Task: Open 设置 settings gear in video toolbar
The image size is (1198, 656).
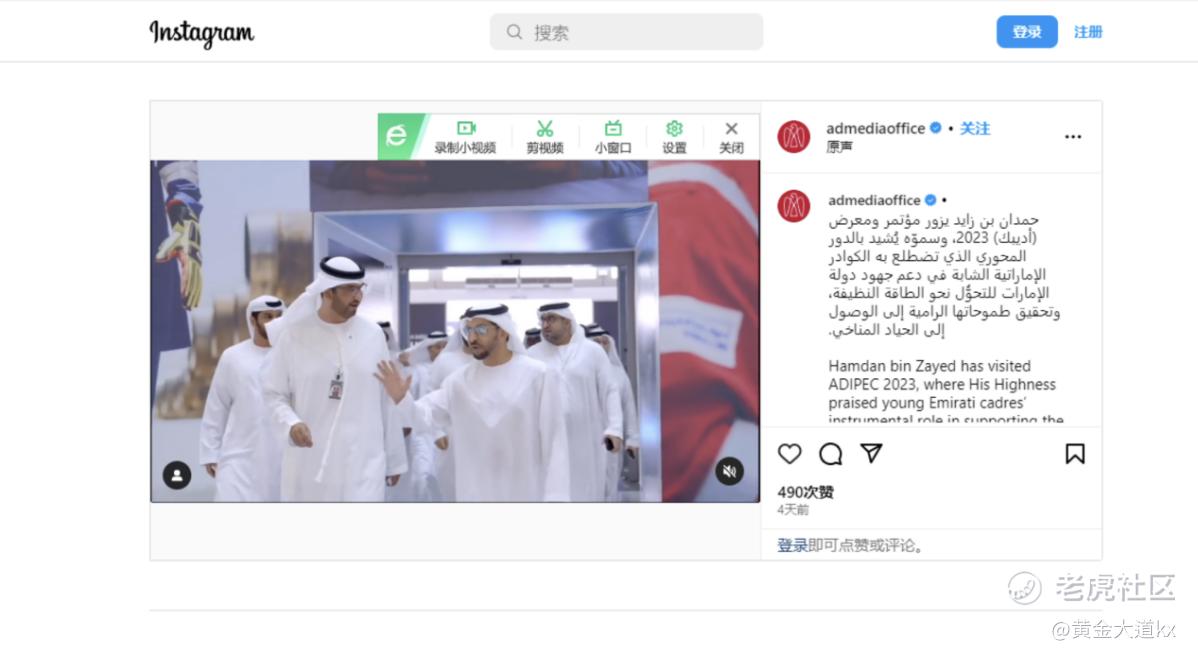Action: pyautogui.click(x=674, y=137)
